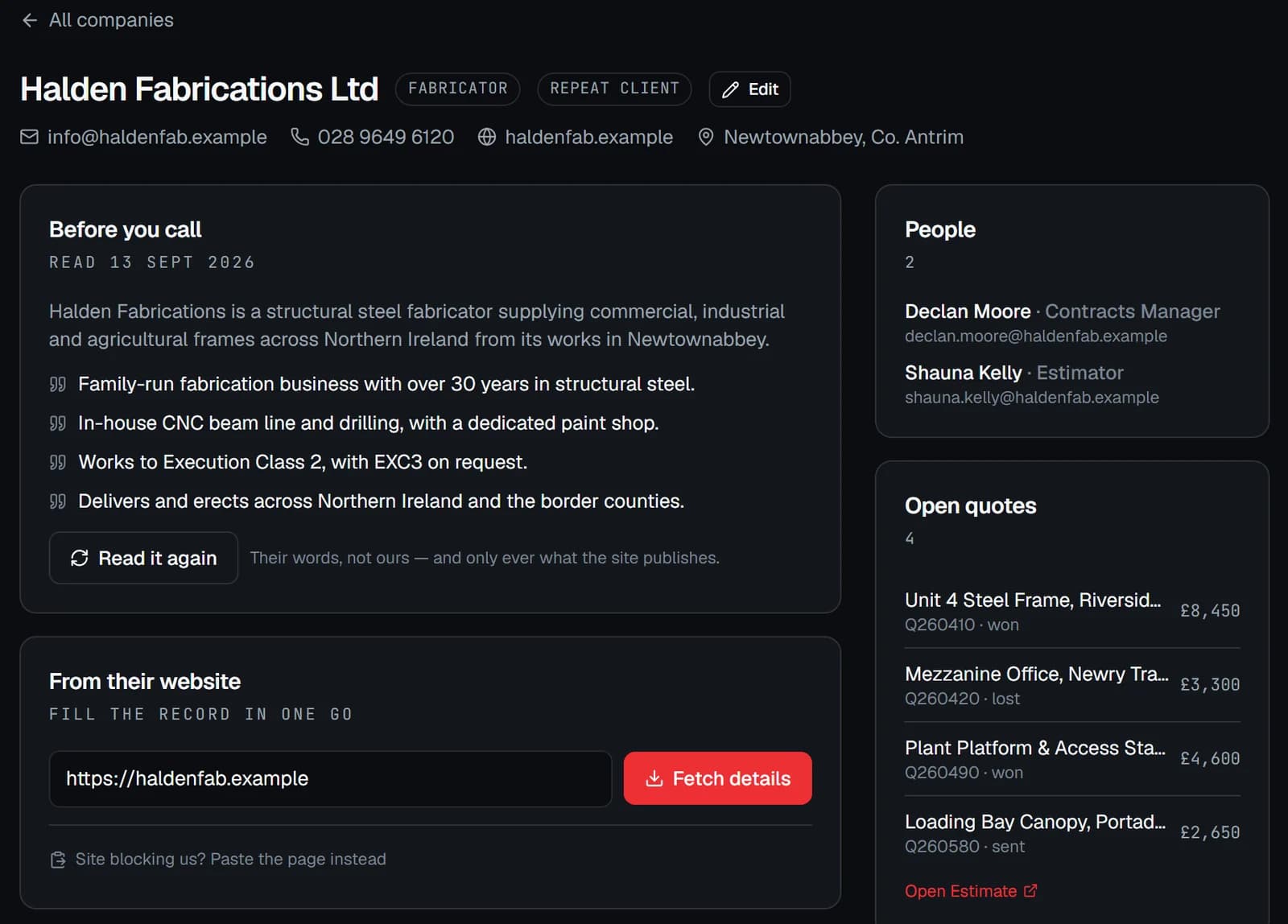Click the quote icon beside Family-run fabrication business
This screenshot has height=924, width=1288.
pos(58,384)
